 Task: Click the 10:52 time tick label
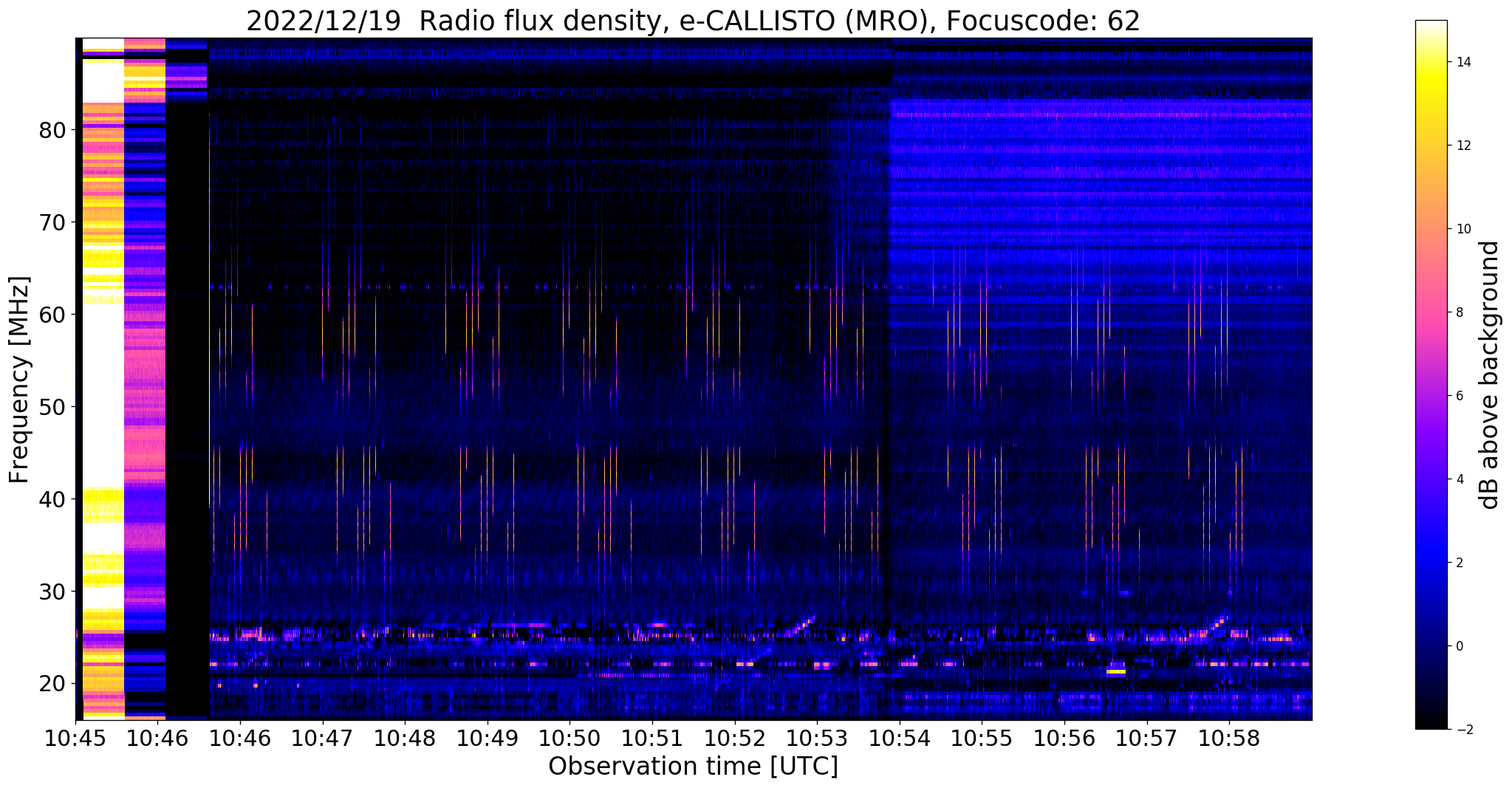(x=735, y=739)
